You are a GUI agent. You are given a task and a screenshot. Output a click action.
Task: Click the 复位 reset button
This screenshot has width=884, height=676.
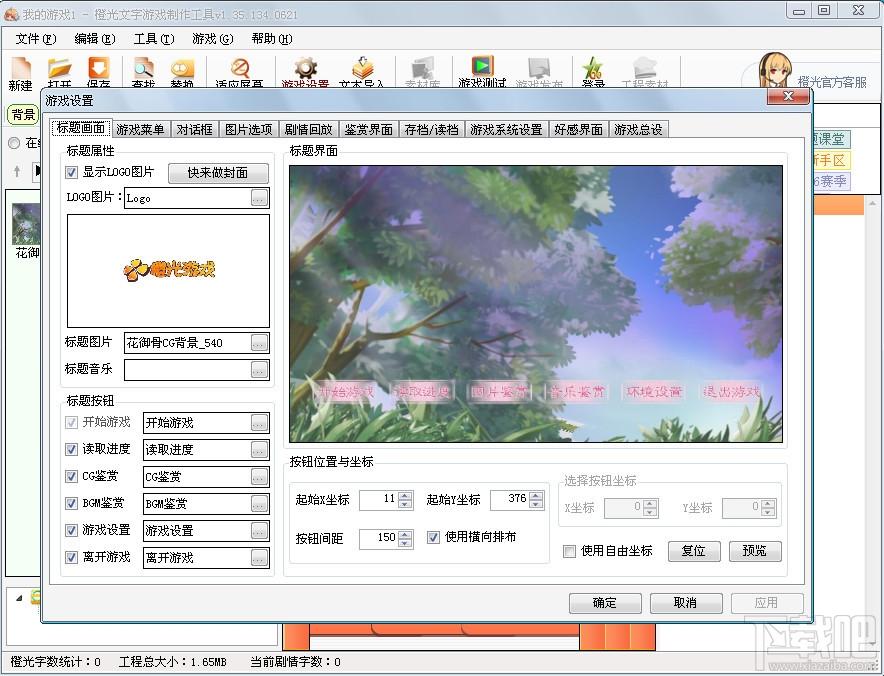pyautogui.click(x=694, y=551)
